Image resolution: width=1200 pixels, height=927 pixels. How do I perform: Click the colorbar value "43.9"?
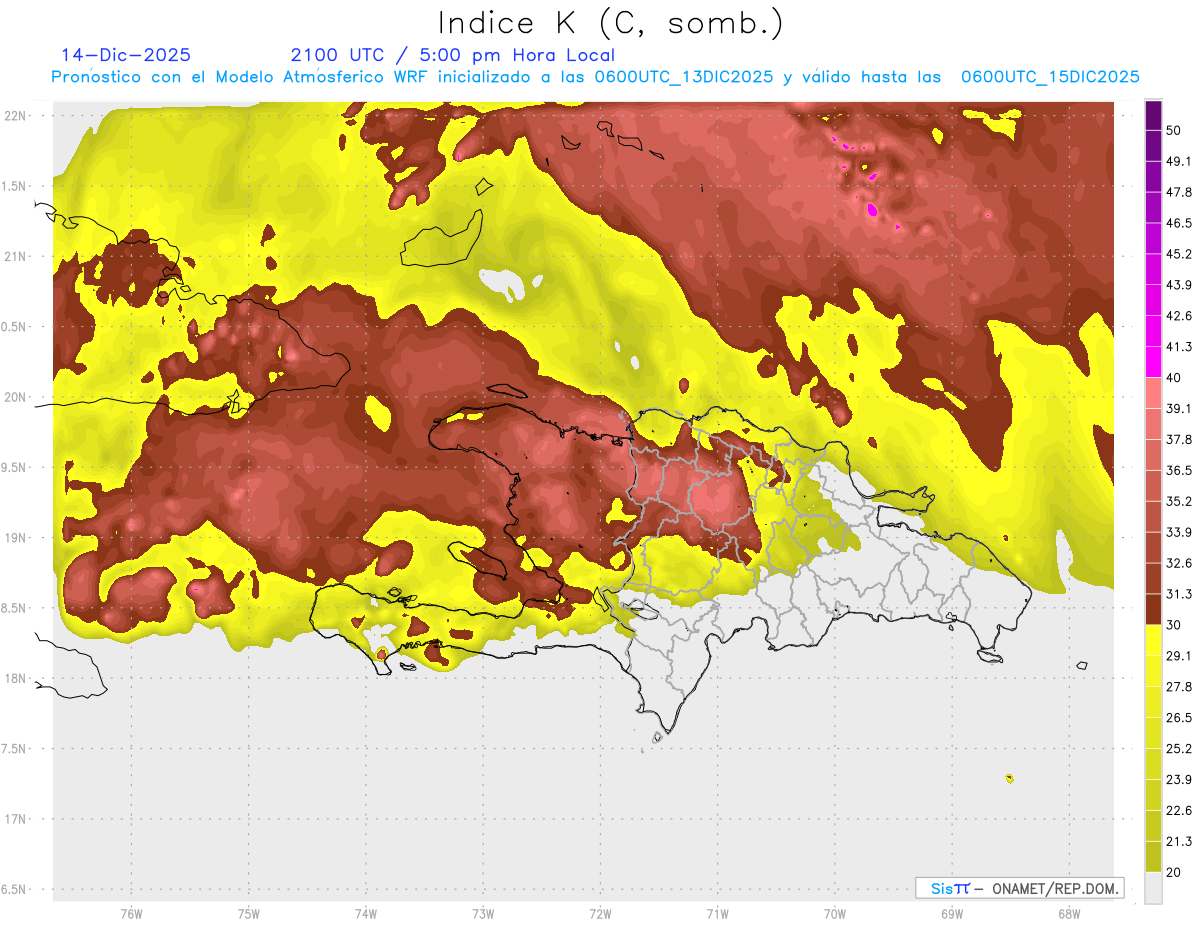(x=1178, y=285)
